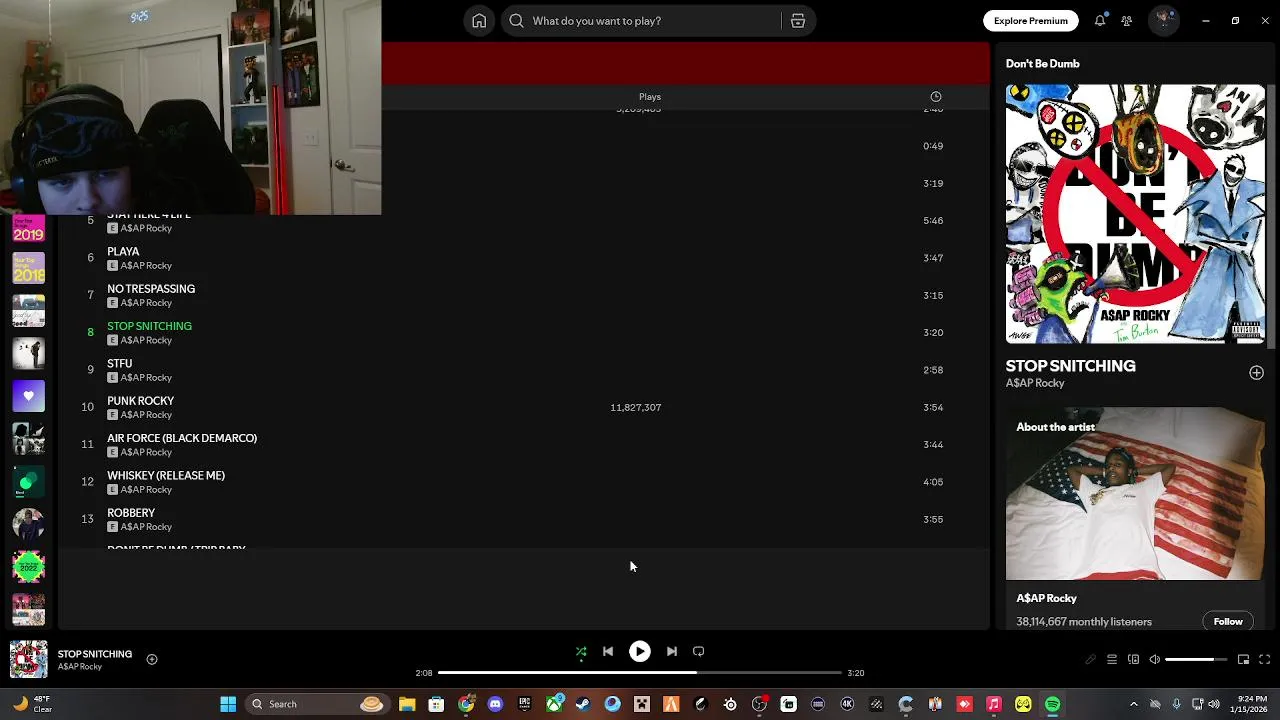Click the play button
This screenshot has width=1280, height=720.
640,652
